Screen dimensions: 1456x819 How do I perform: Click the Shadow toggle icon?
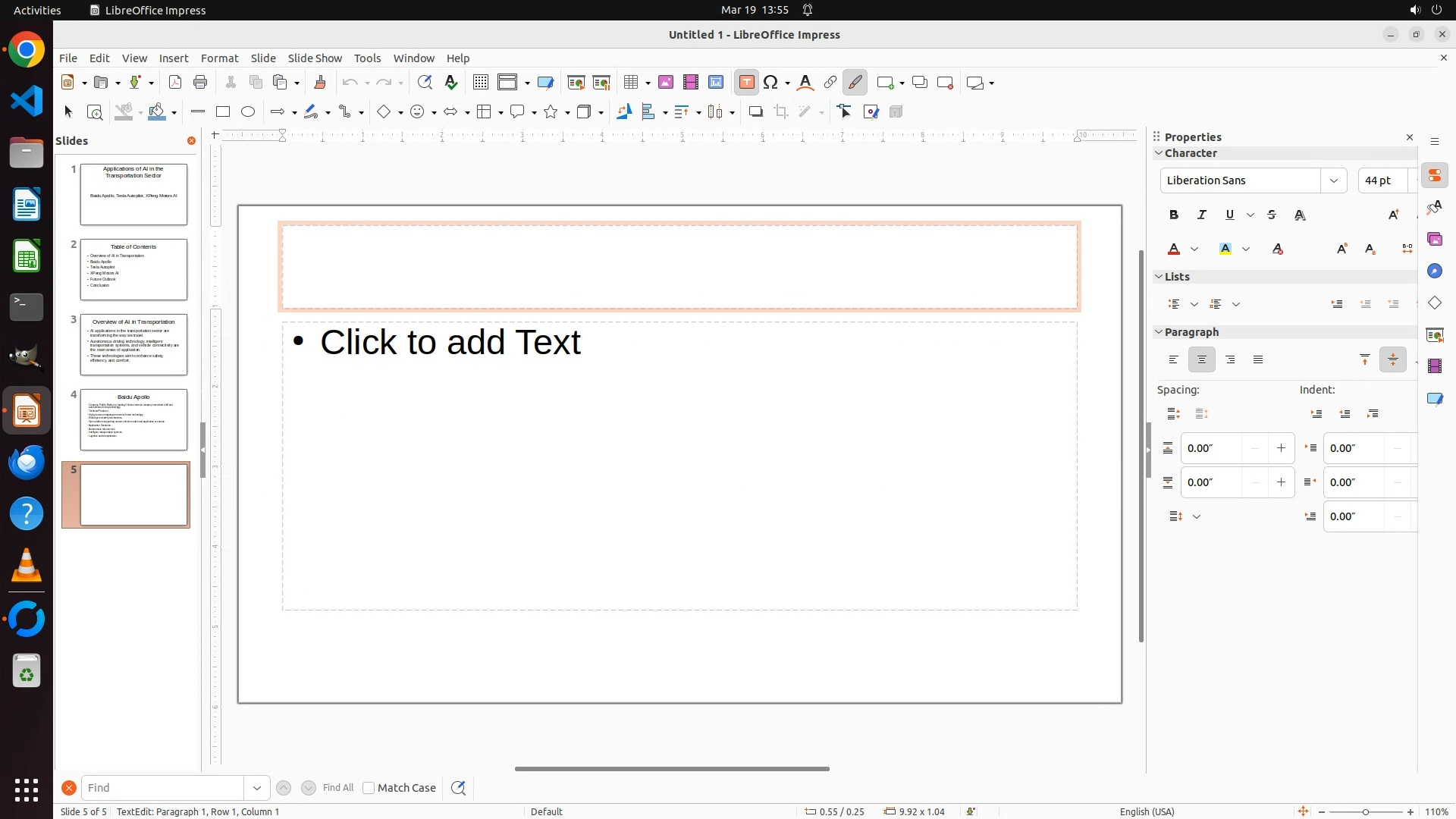[x=755, y=112]
